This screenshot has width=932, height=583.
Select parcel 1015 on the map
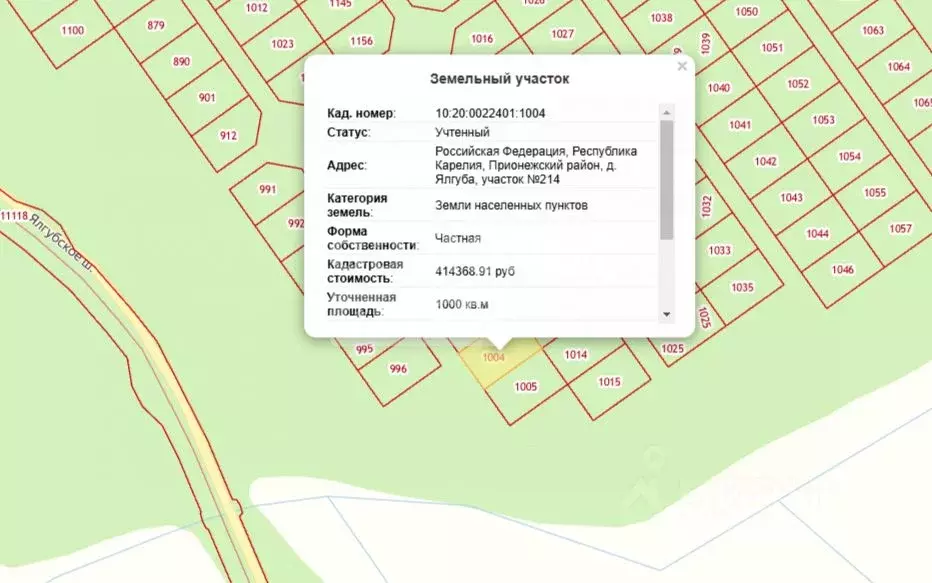(x=609, y=382)
